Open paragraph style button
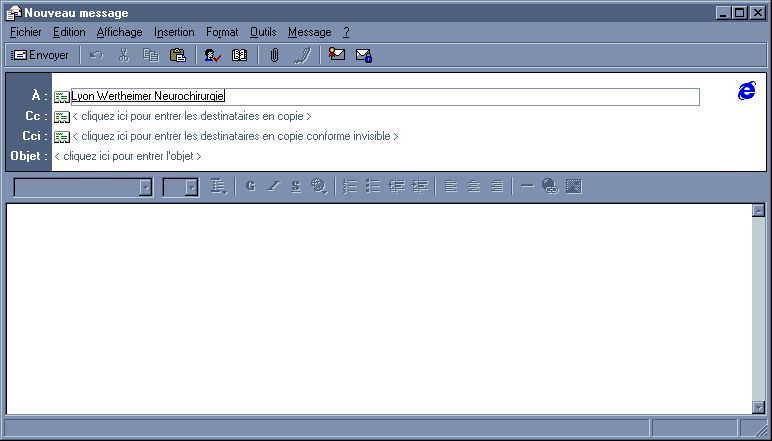The height and width of the screenshot is (441, 772). point(219,187)
